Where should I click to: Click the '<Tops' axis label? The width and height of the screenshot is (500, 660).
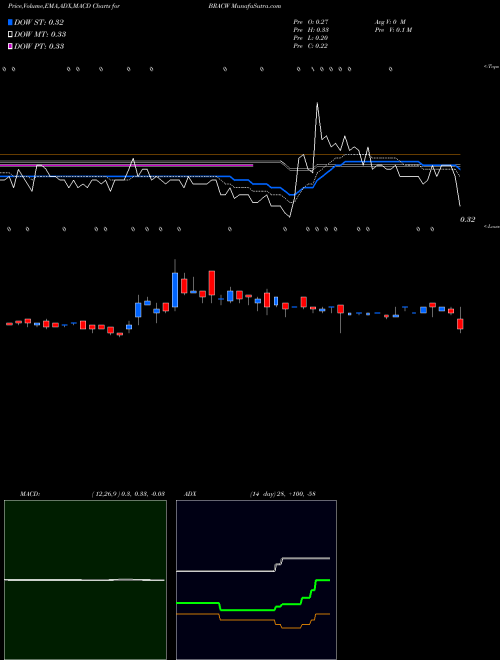491,67
